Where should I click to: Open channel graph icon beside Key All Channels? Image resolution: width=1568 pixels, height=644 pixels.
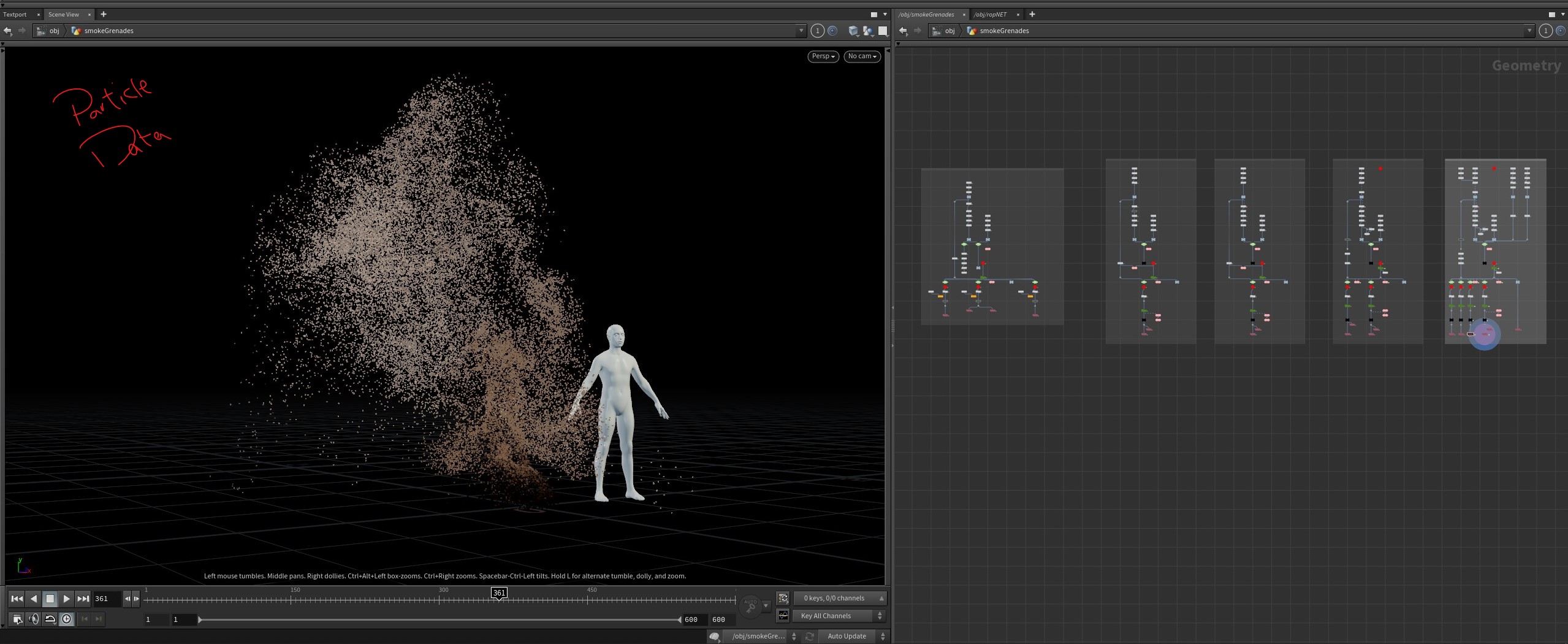783,615
